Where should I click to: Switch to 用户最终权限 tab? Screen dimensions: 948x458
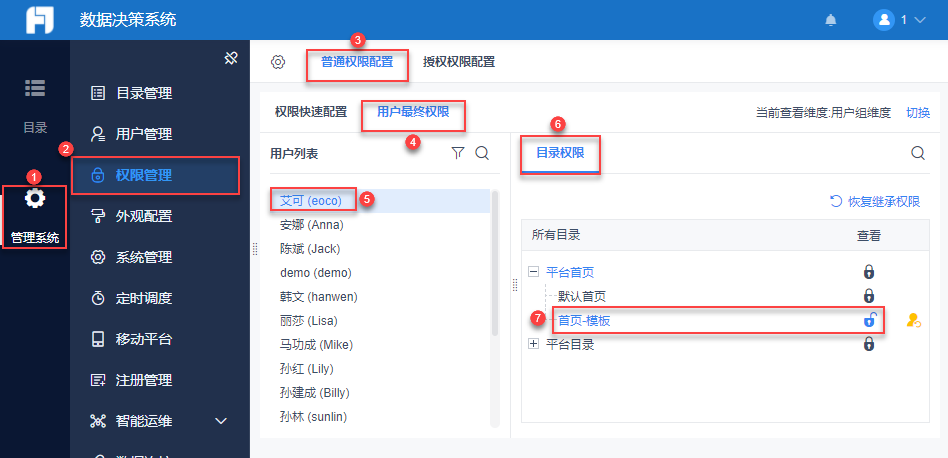413,112
